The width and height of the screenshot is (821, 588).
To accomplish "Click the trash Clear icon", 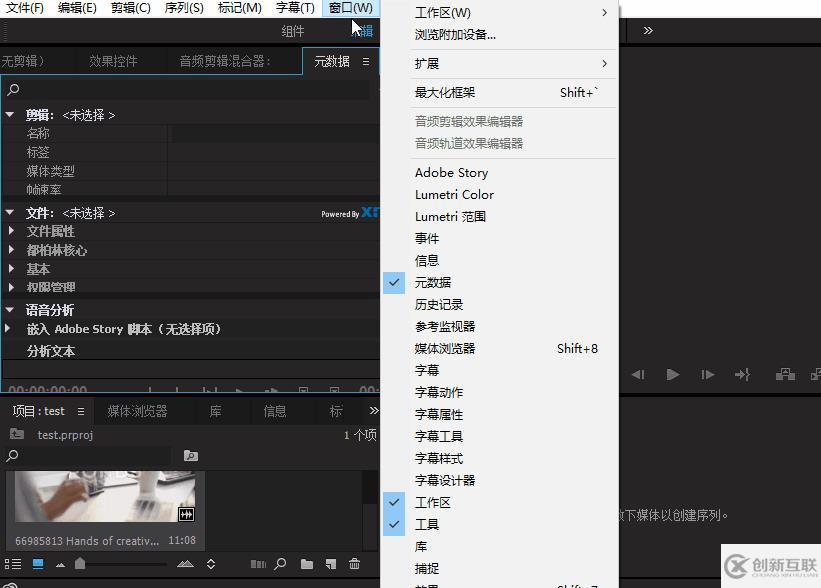I will 354,564.
